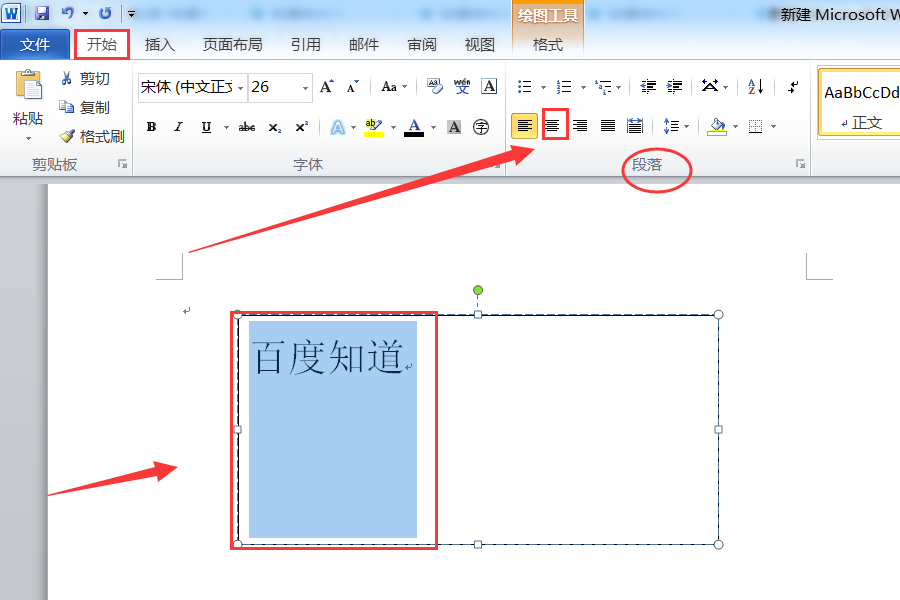
Task: Switch to Insert (插入) tab
Action: point(160,44)
